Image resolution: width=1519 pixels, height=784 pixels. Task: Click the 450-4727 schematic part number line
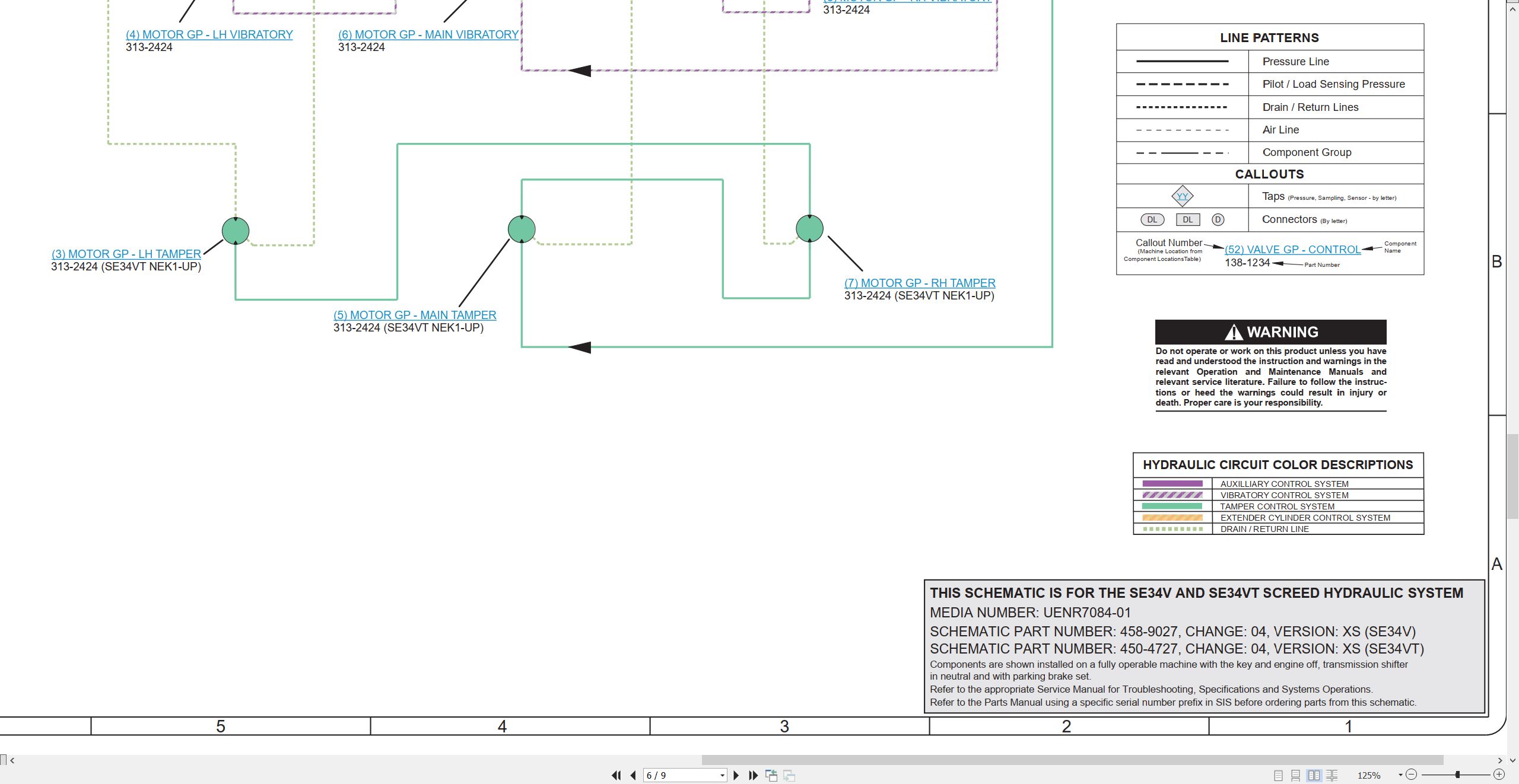tap(1177, 649)
